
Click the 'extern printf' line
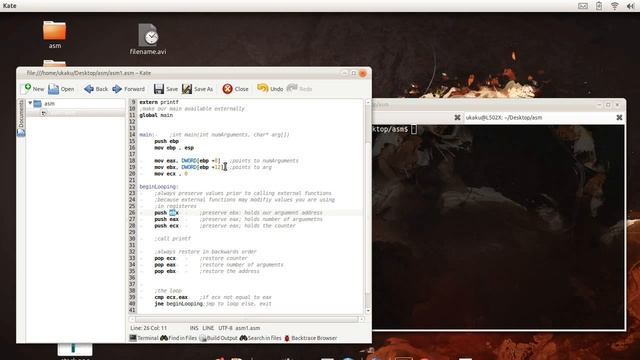click(159, 102)
